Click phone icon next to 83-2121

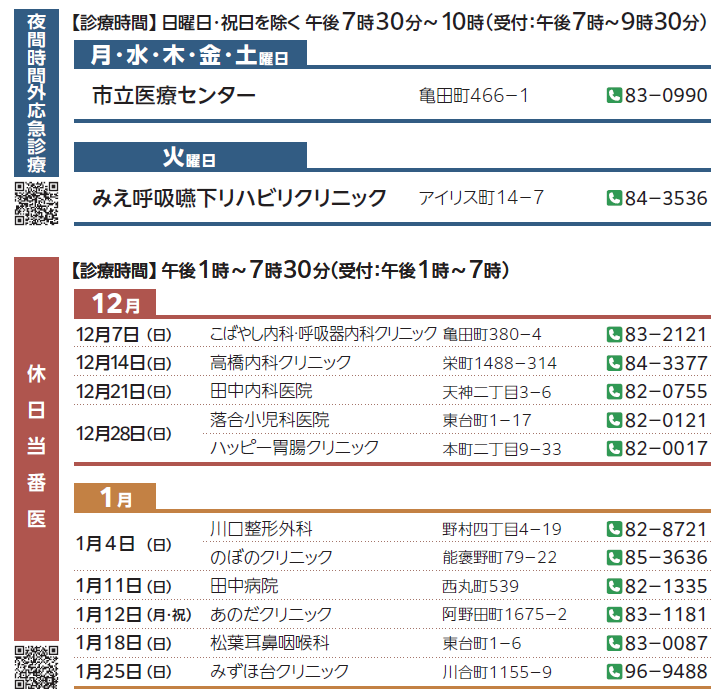[x=614, y=334]
